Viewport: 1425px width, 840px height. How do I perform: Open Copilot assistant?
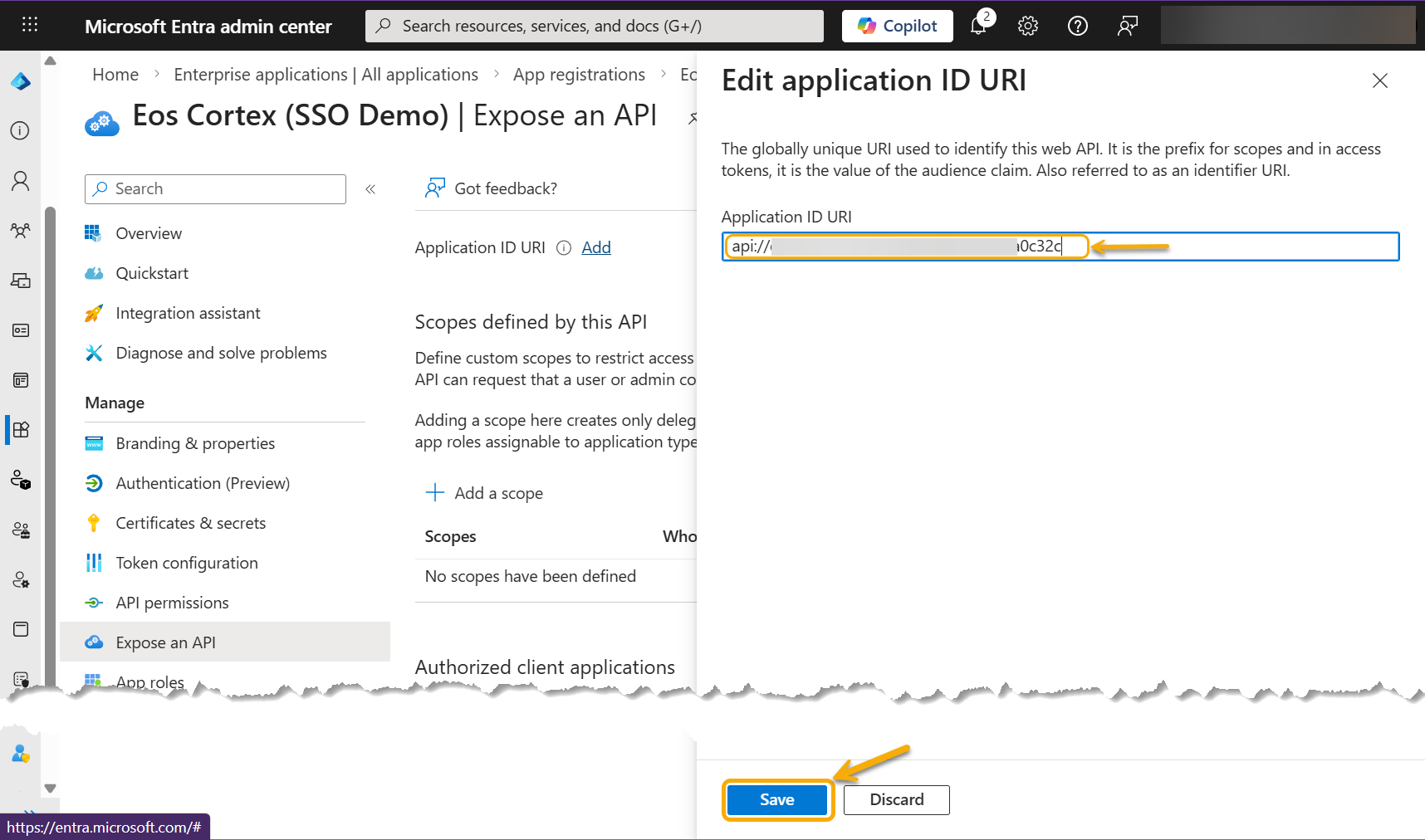(x=897, y=26)
